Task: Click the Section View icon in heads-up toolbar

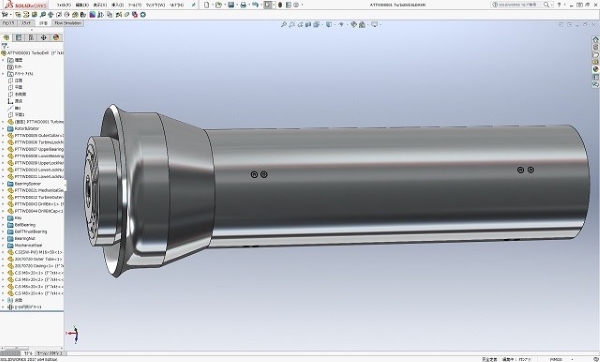Action: click(308, 24)
